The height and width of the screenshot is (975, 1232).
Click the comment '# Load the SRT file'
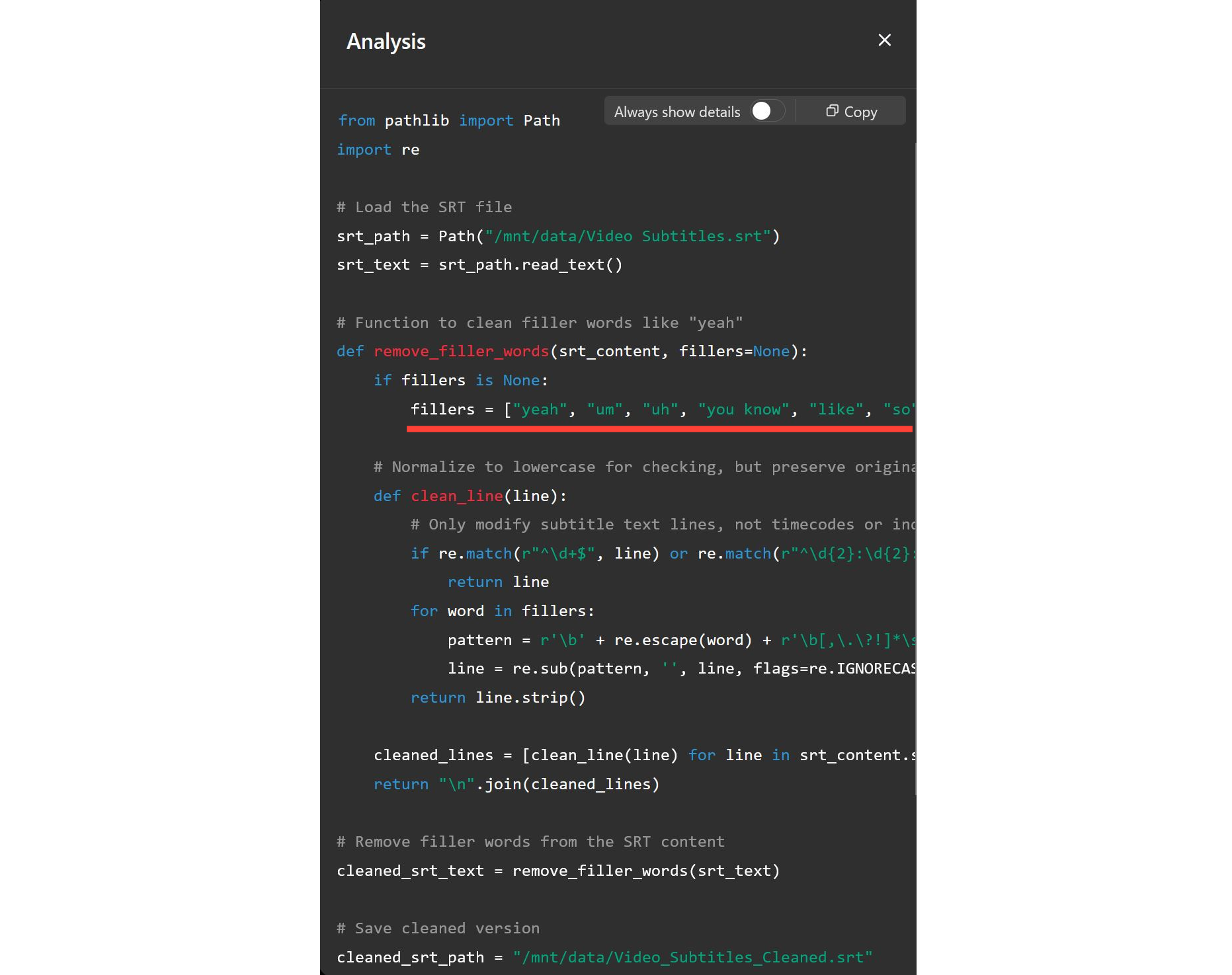(x=424, y=206)
